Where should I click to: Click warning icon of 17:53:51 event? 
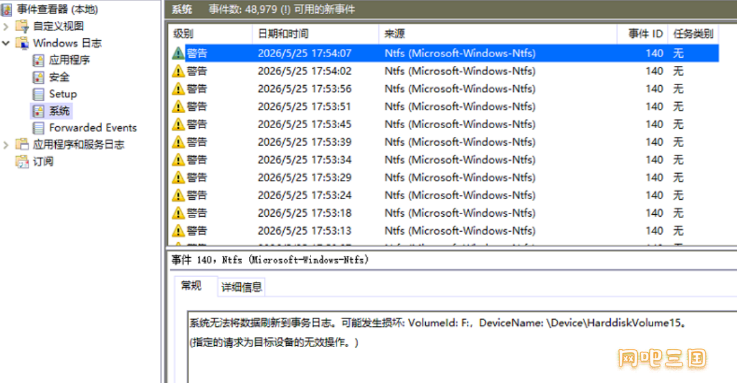coord(178,107)
